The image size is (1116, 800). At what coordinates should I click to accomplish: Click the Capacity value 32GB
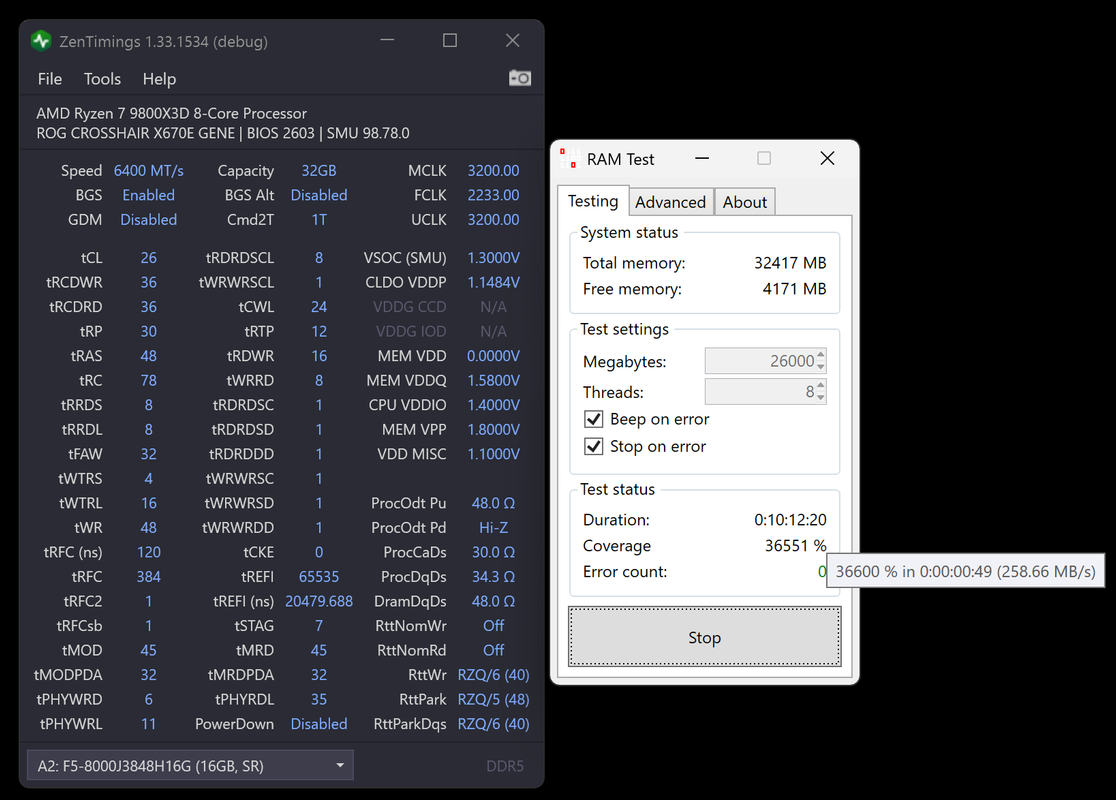(319, 171)
